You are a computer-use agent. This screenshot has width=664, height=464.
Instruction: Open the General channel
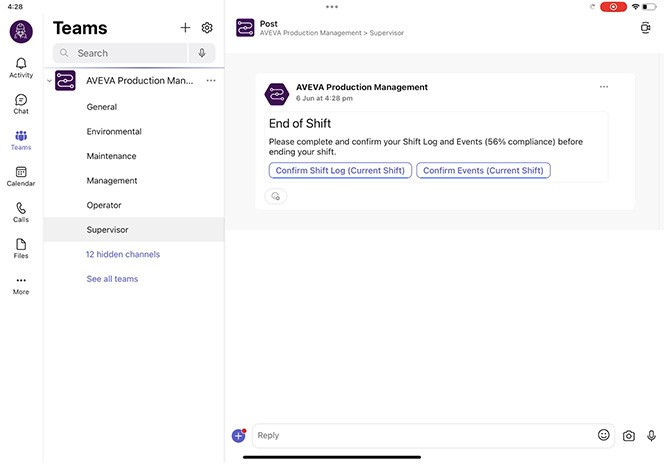tap(134, 107)
